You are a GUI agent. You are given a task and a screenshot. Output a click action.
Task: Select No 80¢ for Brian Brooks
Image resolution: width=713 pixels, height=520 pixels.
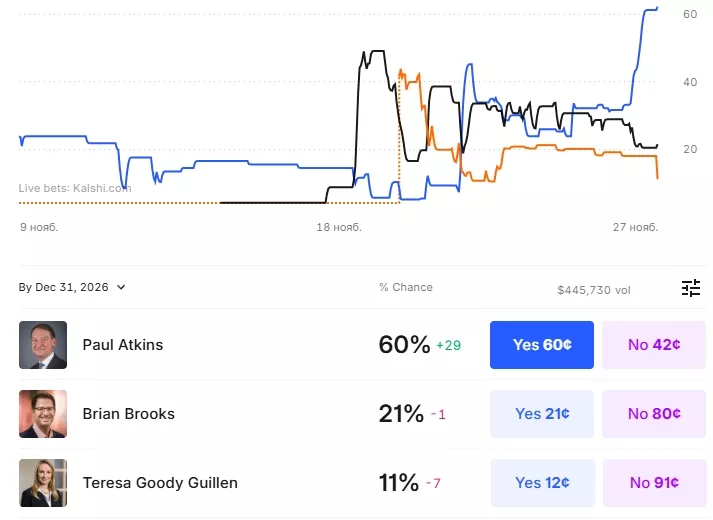(654, 414)
